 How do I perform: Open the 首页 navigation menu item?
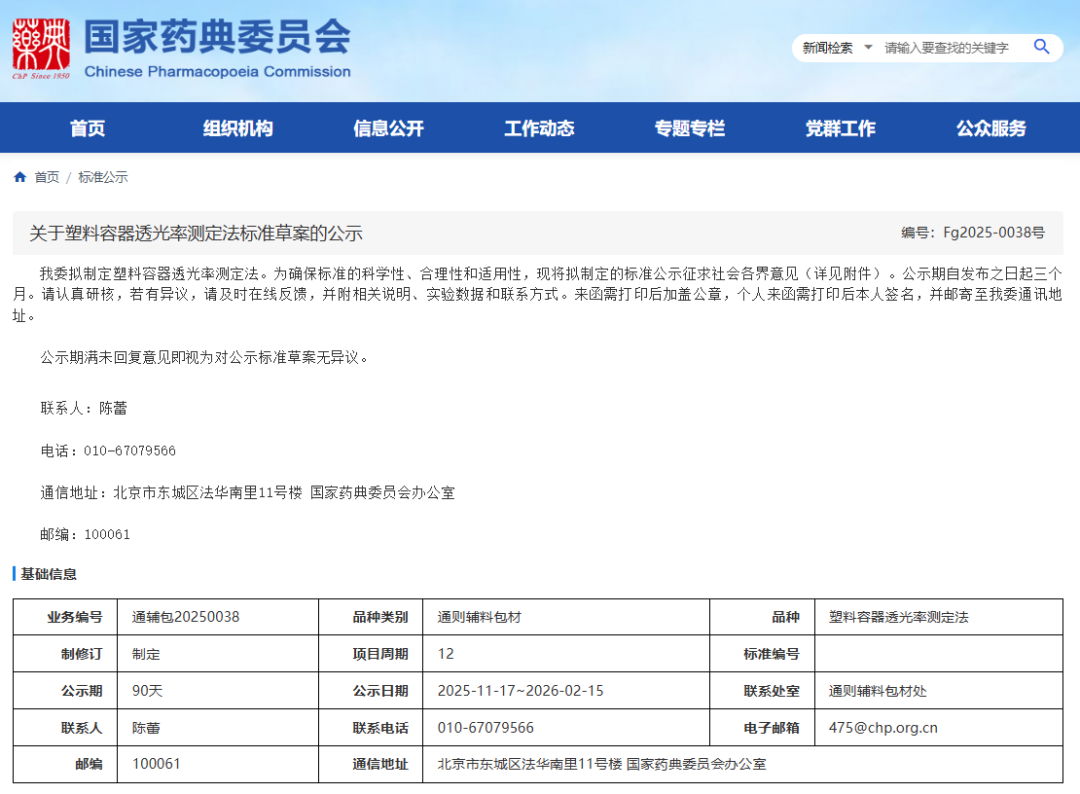tap(87, 128)
